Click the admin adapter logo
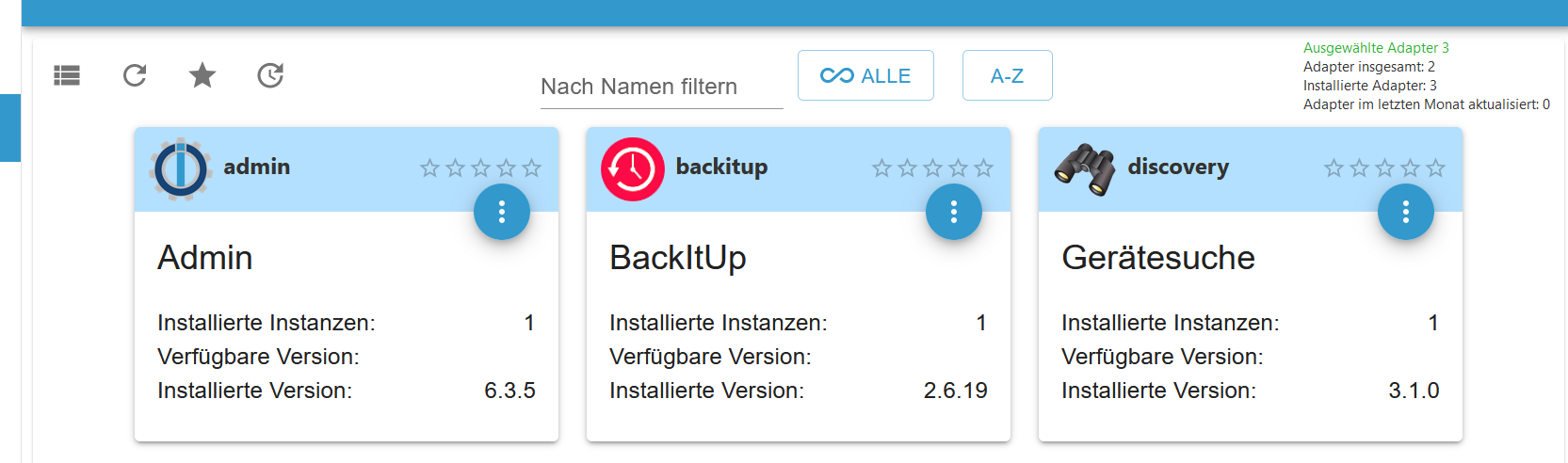 [x=180, y=169]
